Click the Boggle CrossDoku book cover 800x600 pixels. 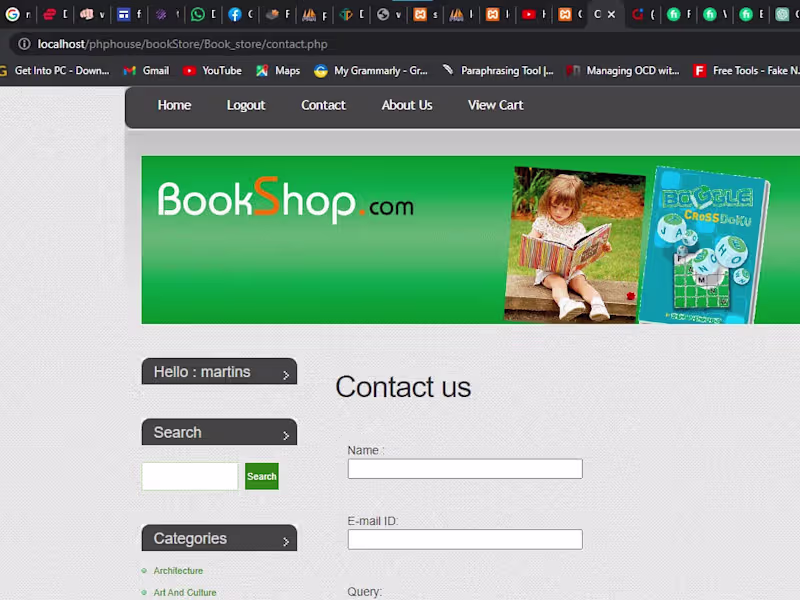[705, 245]
